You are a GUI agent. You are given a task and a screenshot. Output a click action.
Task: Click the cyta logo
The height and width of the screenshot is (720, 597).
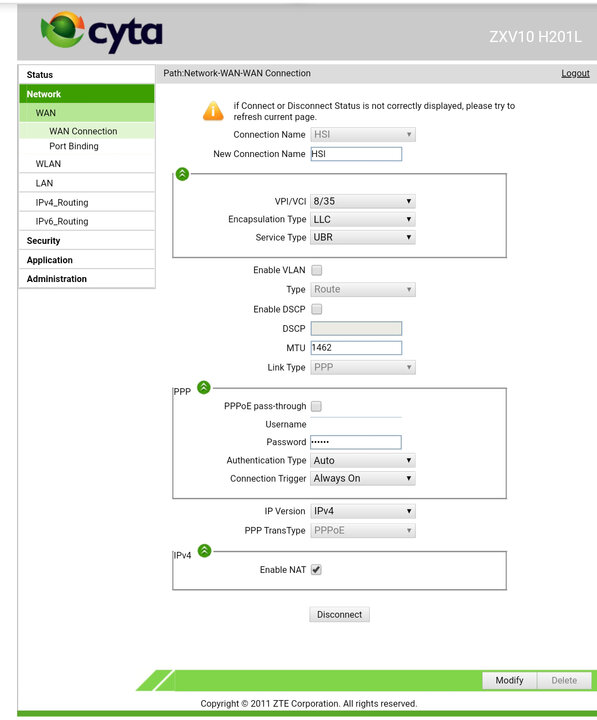pyautogui.click(x=101, y=32)
